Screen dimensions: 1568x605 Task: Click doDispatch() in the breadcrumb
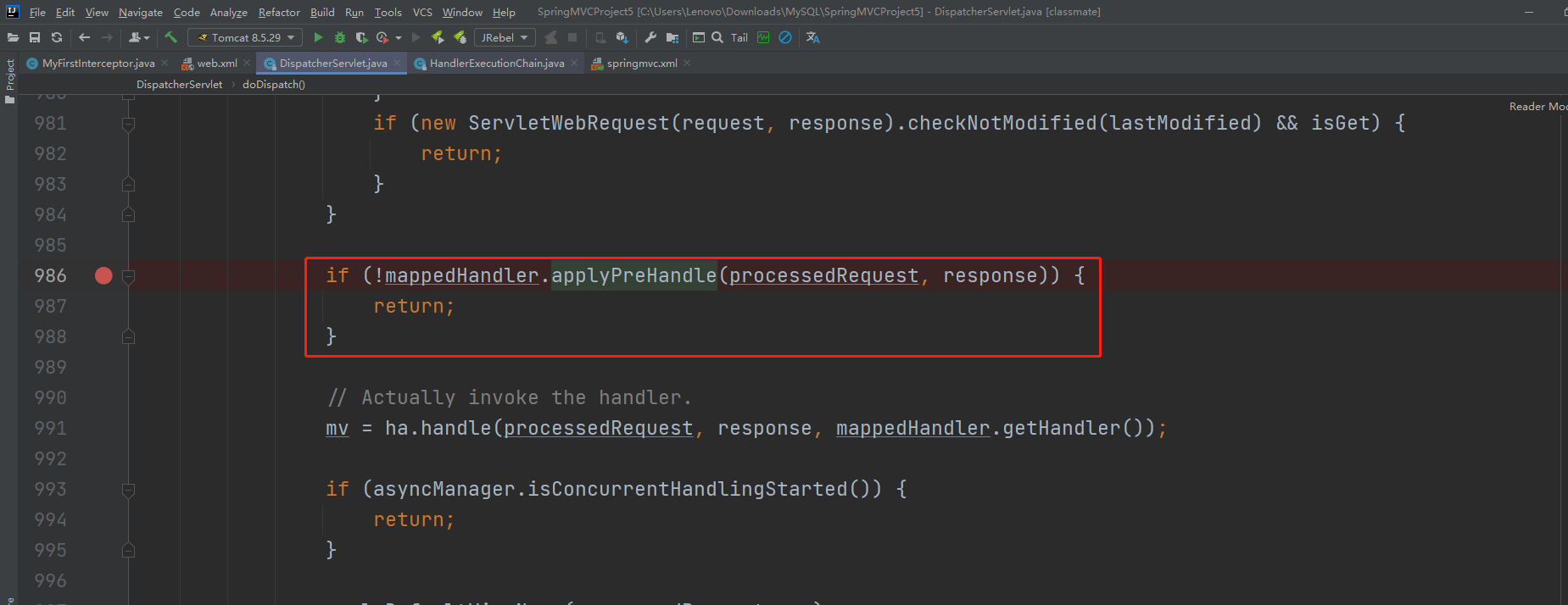(x=274, y=84)
